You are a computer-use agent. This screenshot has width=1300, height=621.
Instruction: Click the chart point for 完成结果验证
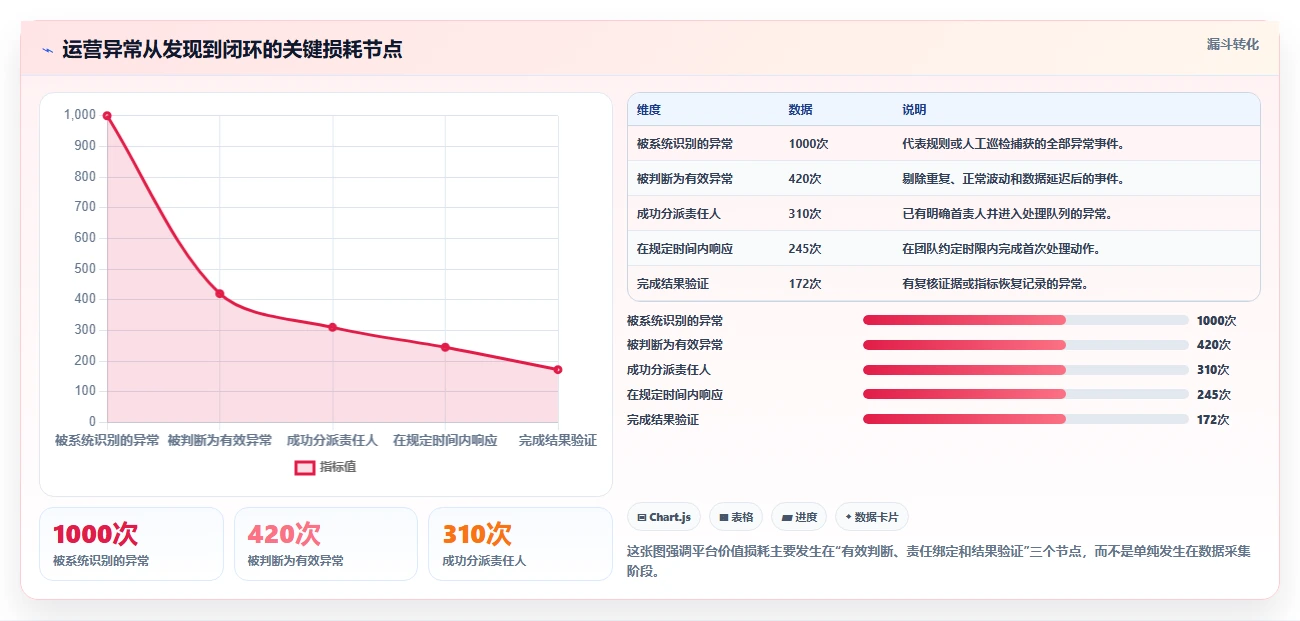pyautogui.click(x=558, y=370)
